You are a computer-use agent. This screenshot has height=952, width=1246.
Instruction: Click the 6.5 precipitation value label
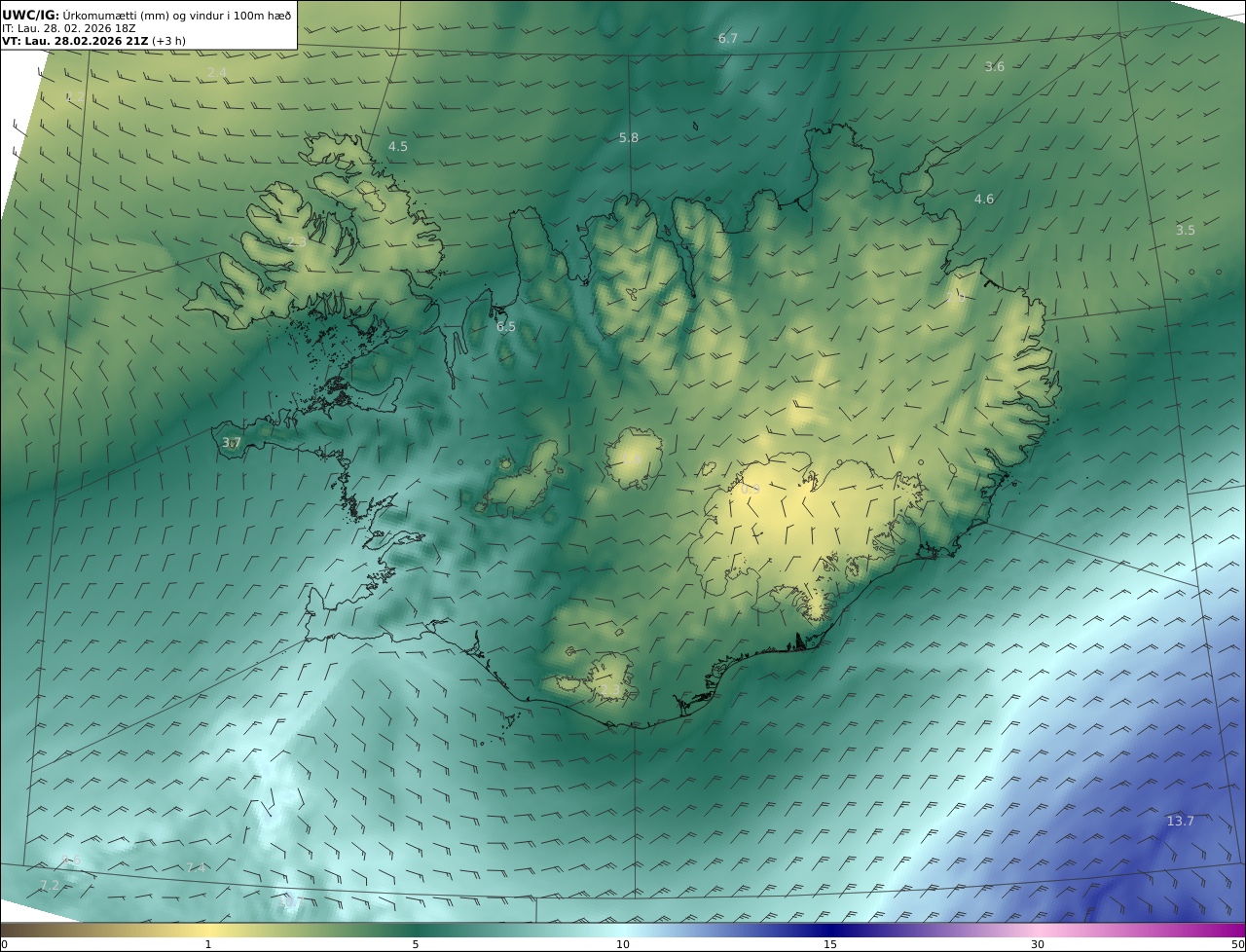point(506,327)
